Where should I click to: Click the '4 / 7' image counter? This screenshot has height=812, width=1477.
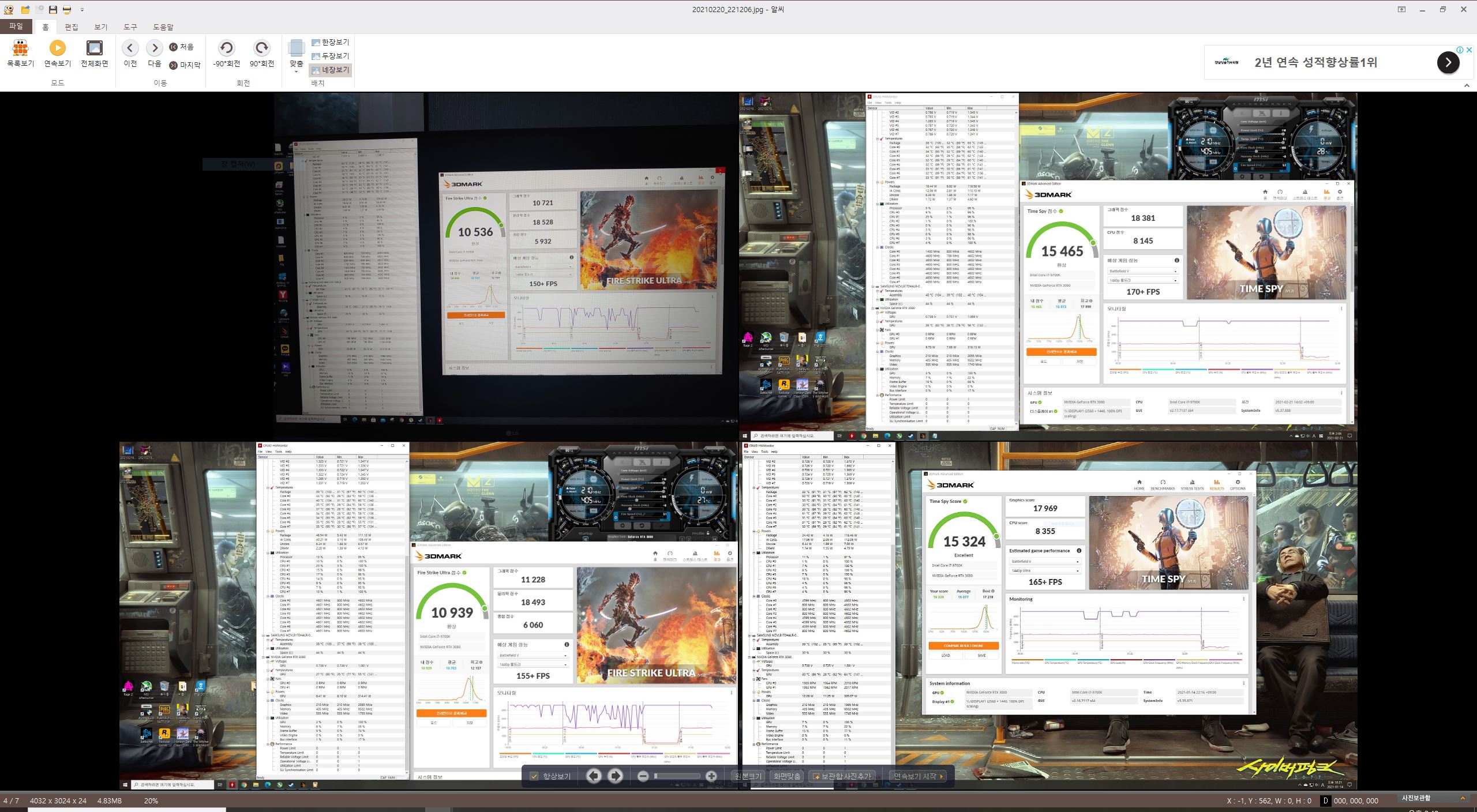(11, 800)
